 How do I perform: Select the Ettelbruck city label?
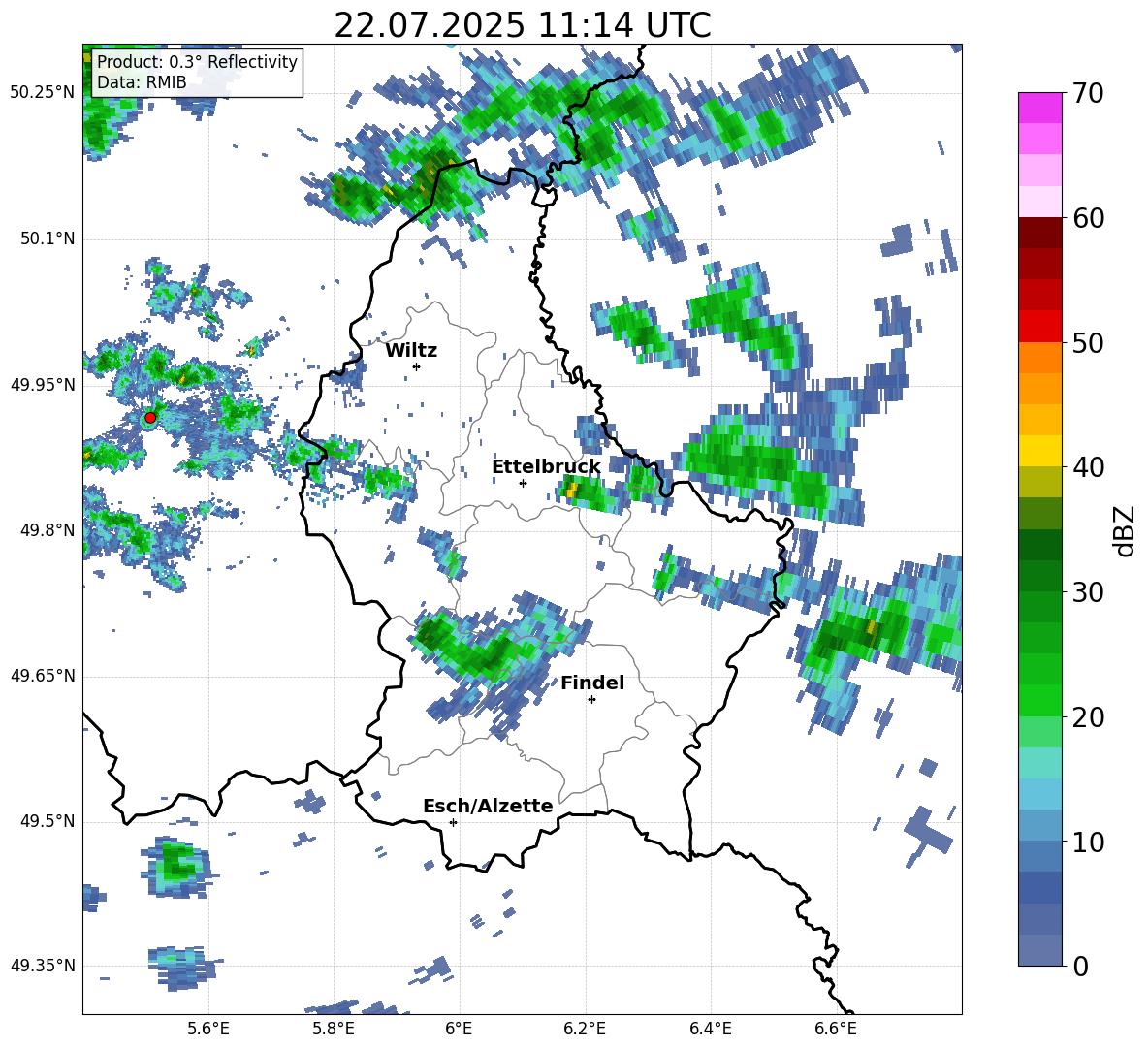[x=546, y=467]
